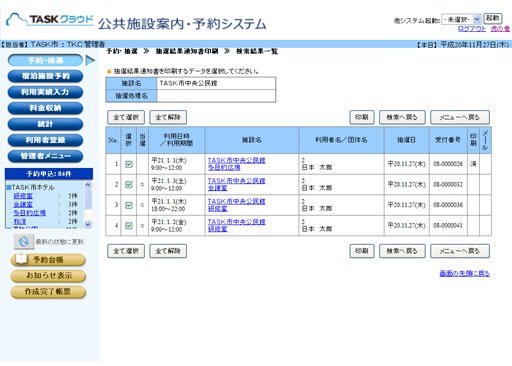The width and height of the screenshot is (512, 366).
Task: Click the 済 printed mark in row 1
Action: 473,164
